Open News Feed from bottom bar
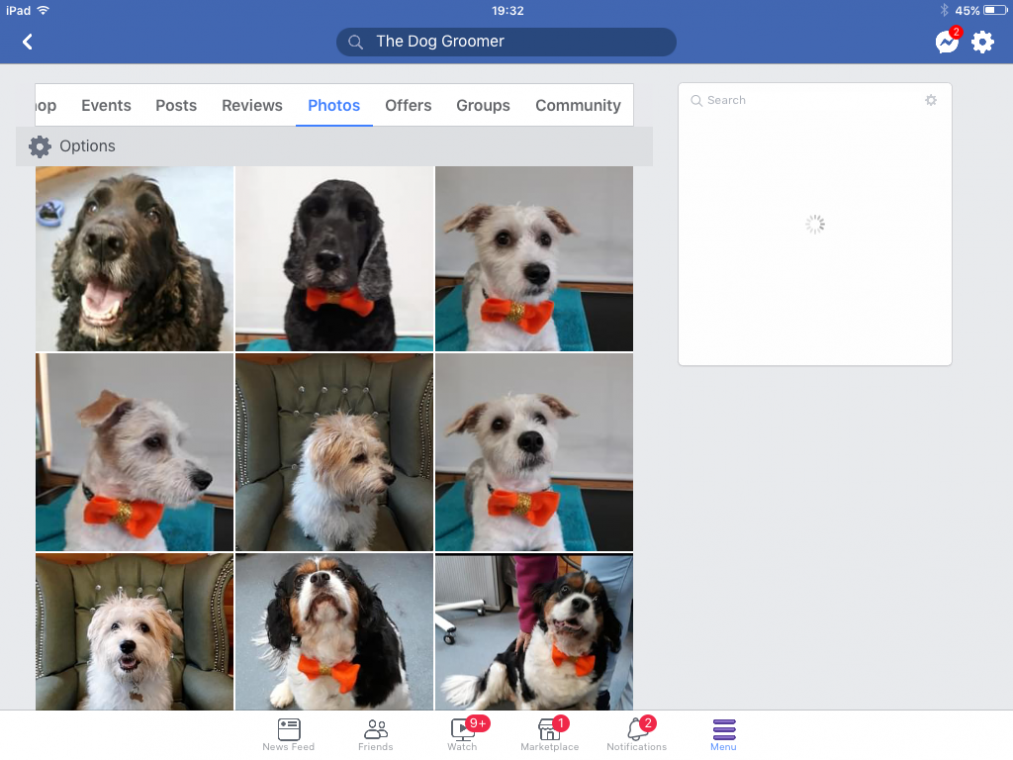Viewport: 1013px width, 760px height. click(x=288, y=734)
